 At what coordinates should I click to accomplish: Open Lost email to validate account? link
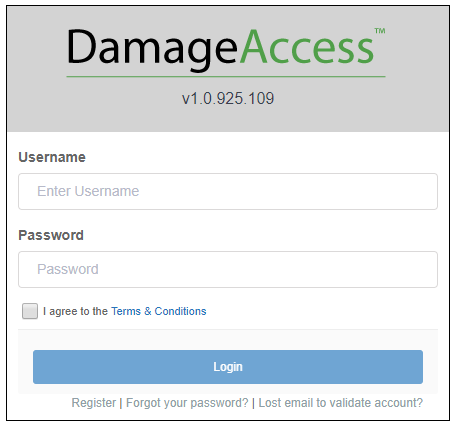coord(341,403)
